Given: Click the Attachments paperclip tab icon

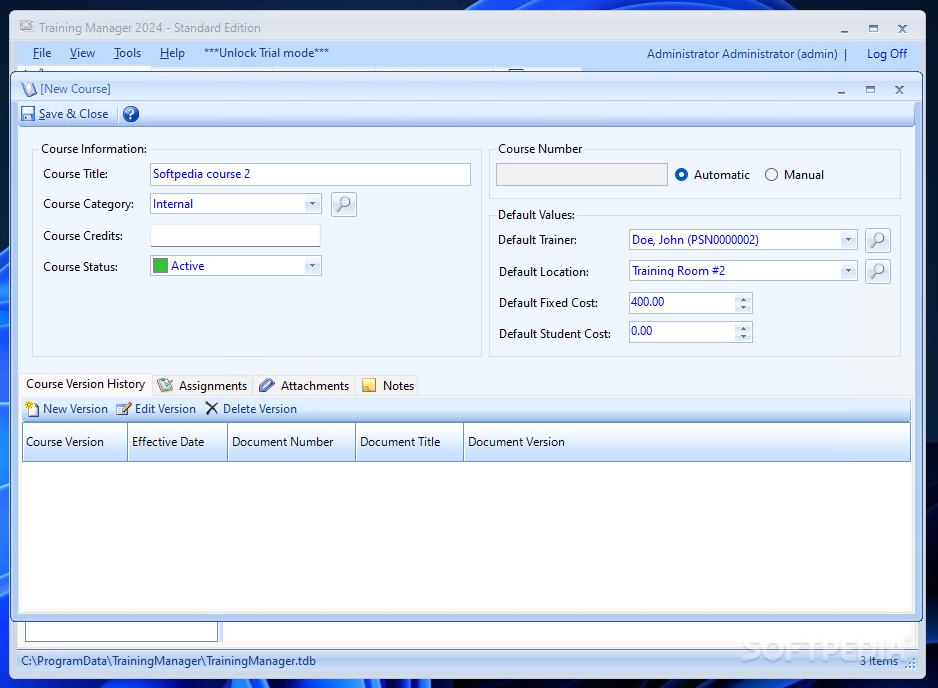Looking at the screenshot, I should (267, 385).
